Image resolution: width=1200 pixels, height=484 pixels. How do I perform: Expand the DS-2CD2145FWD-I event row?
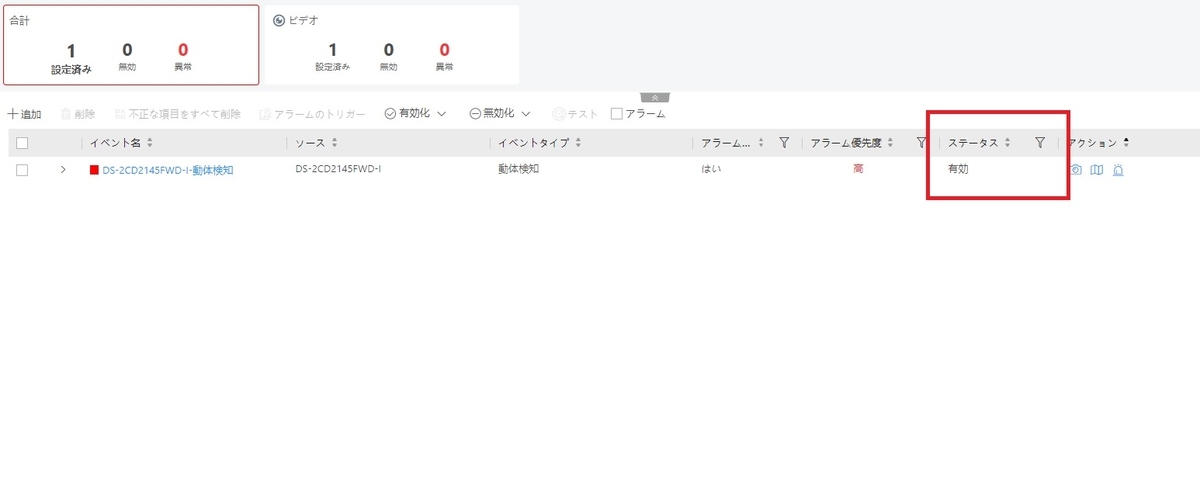click(x=63, y=170)
